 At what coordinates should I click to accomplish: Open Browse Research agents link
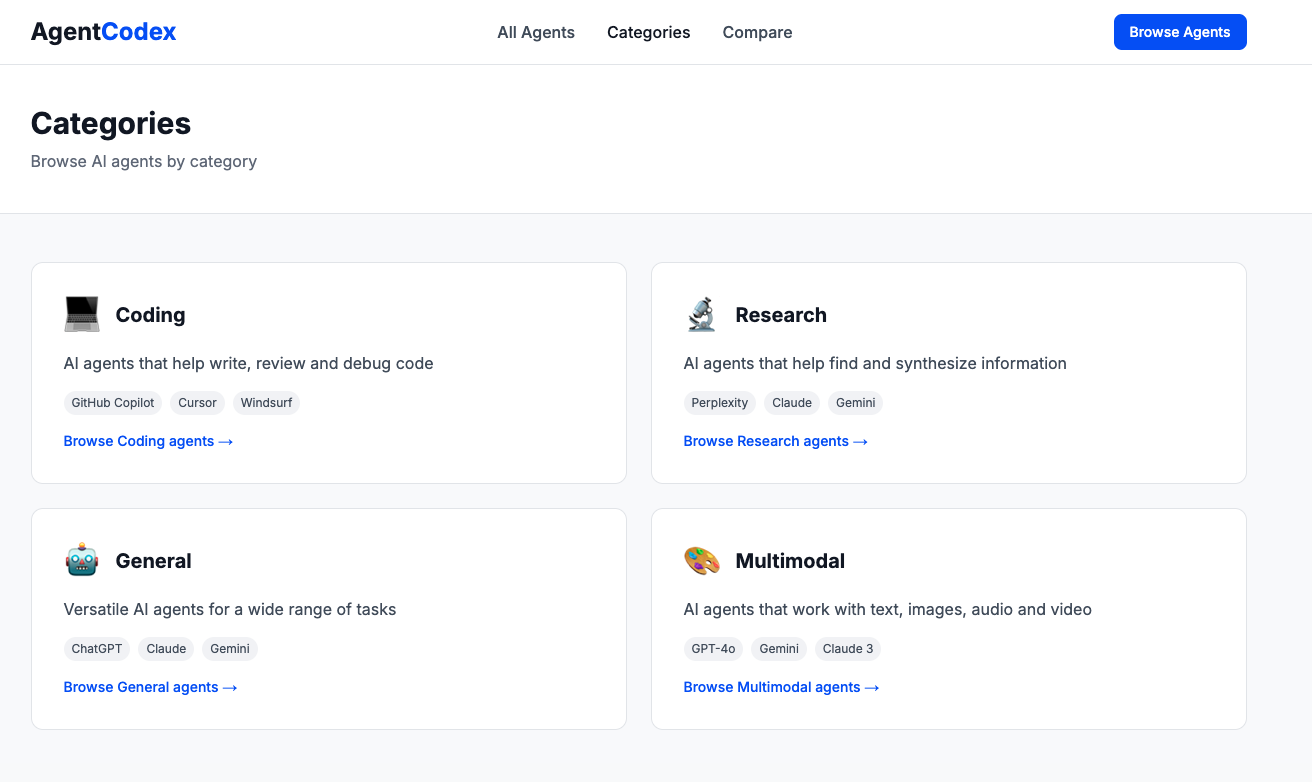[x=775, y=440]
